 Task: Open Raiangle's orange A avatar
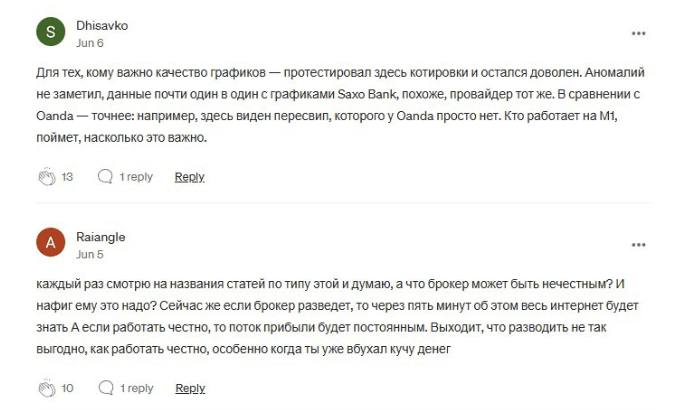[x=50, y=244]
